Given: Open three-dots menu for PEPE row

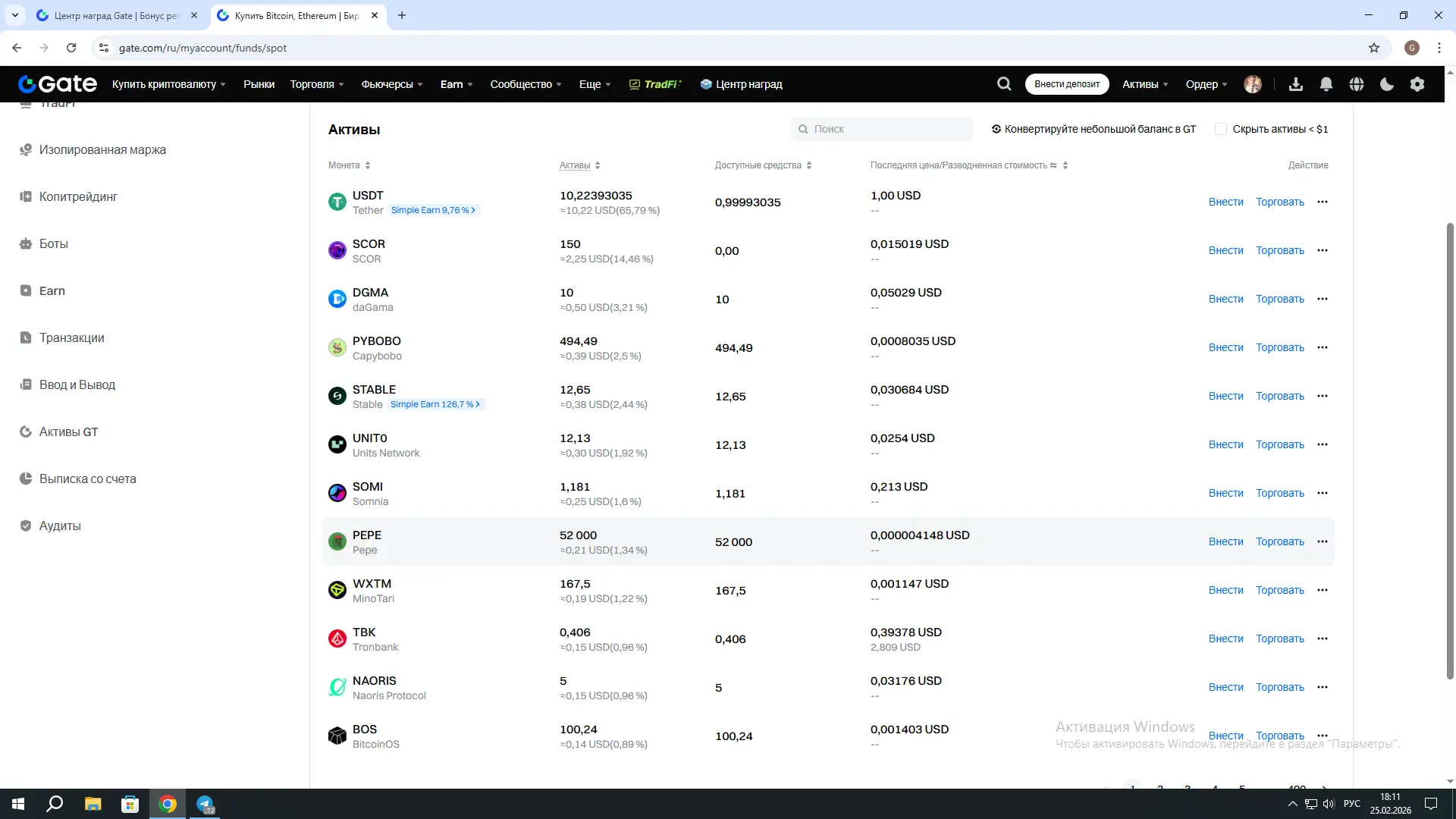Looking at the screenshot, I should (x=1323, y=541).
